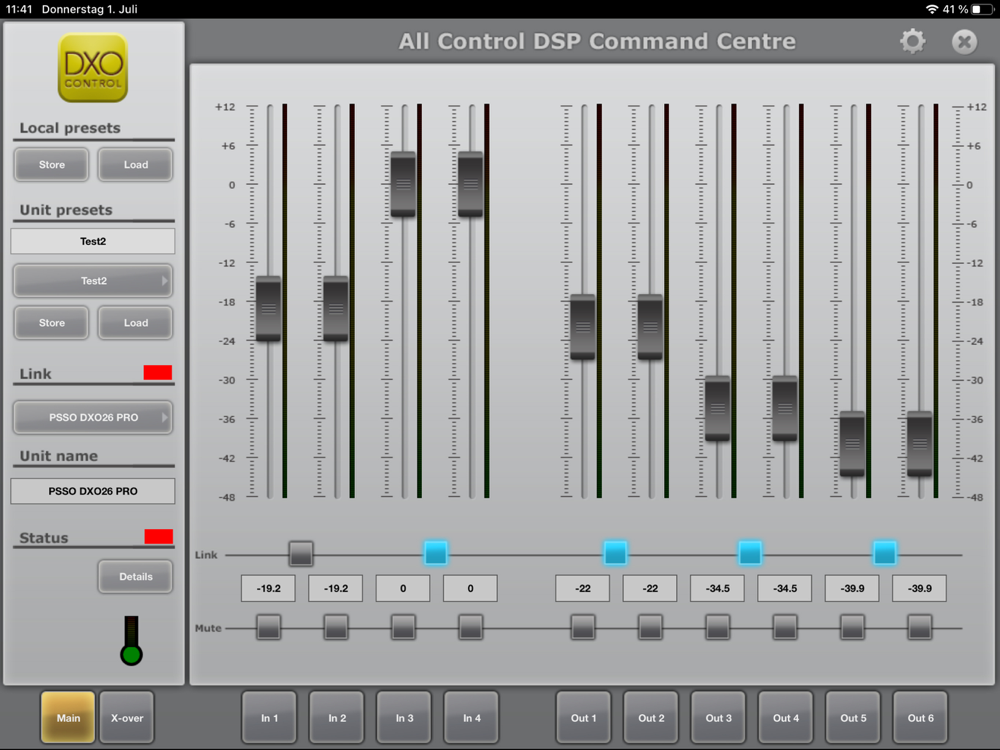1000x750 pixels.
Task: Open the Out 4 channel page
Action: [786, 717]
